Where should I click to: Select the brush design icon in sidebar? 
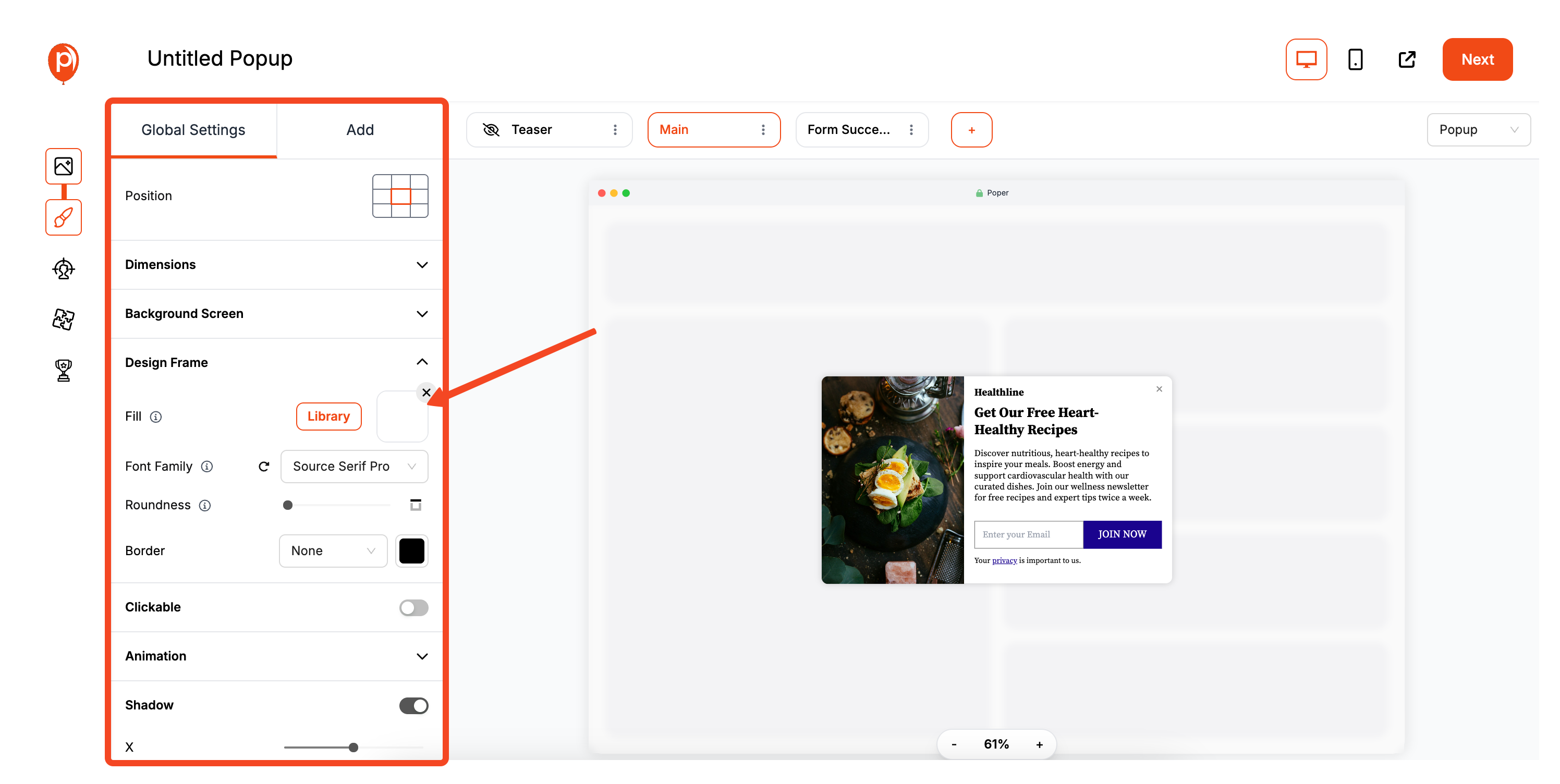click(x=63, y=217)
